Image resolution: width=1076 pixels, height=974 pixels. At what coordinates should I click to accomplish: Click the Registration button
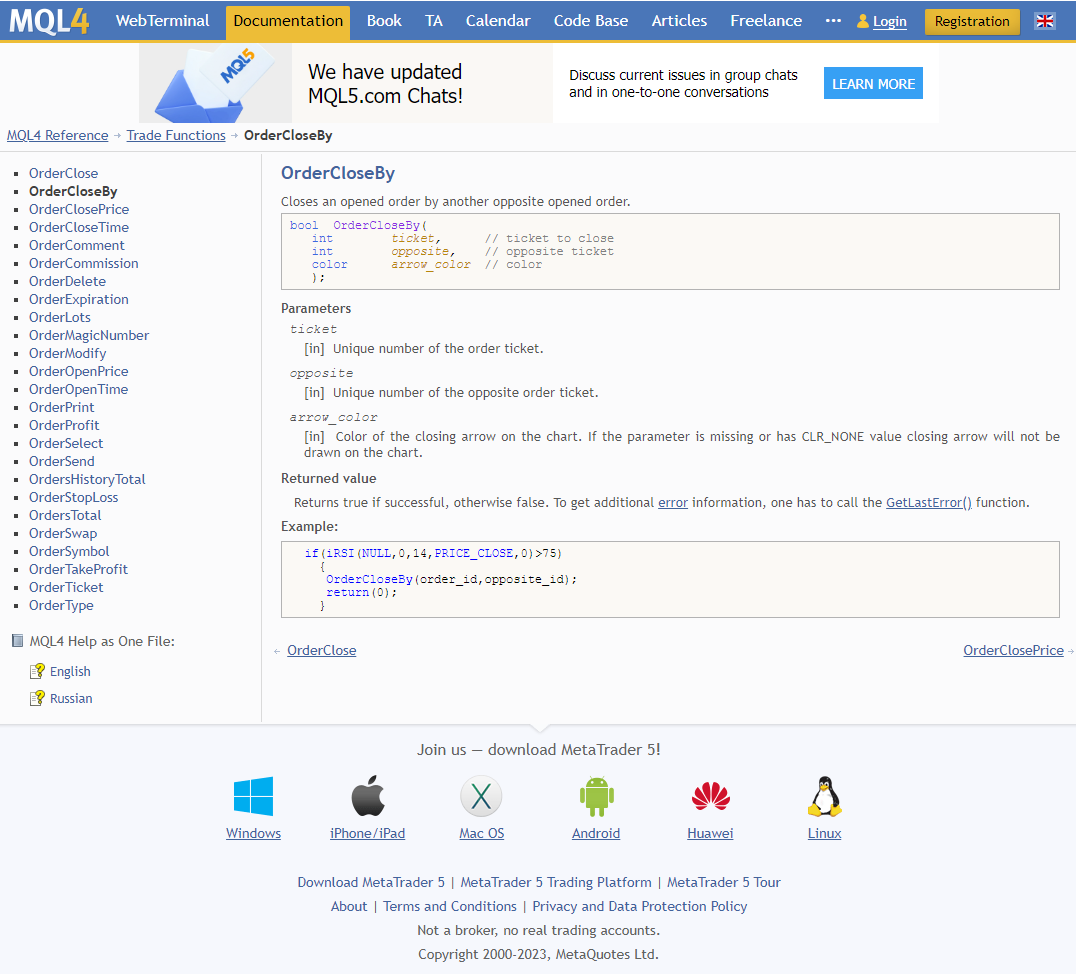click(x=972, y=21)
